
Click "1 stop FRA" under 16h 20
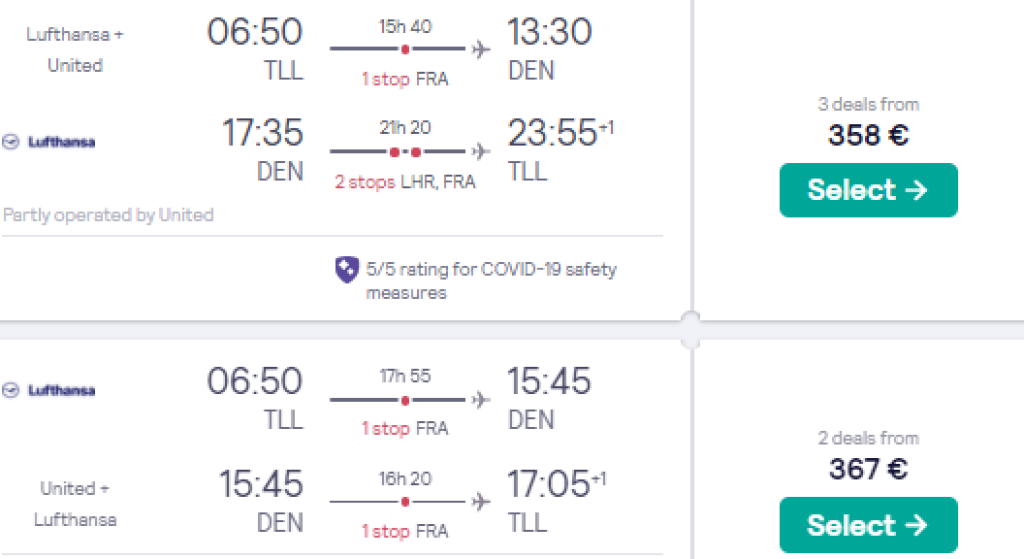click(x=405, y=530)
